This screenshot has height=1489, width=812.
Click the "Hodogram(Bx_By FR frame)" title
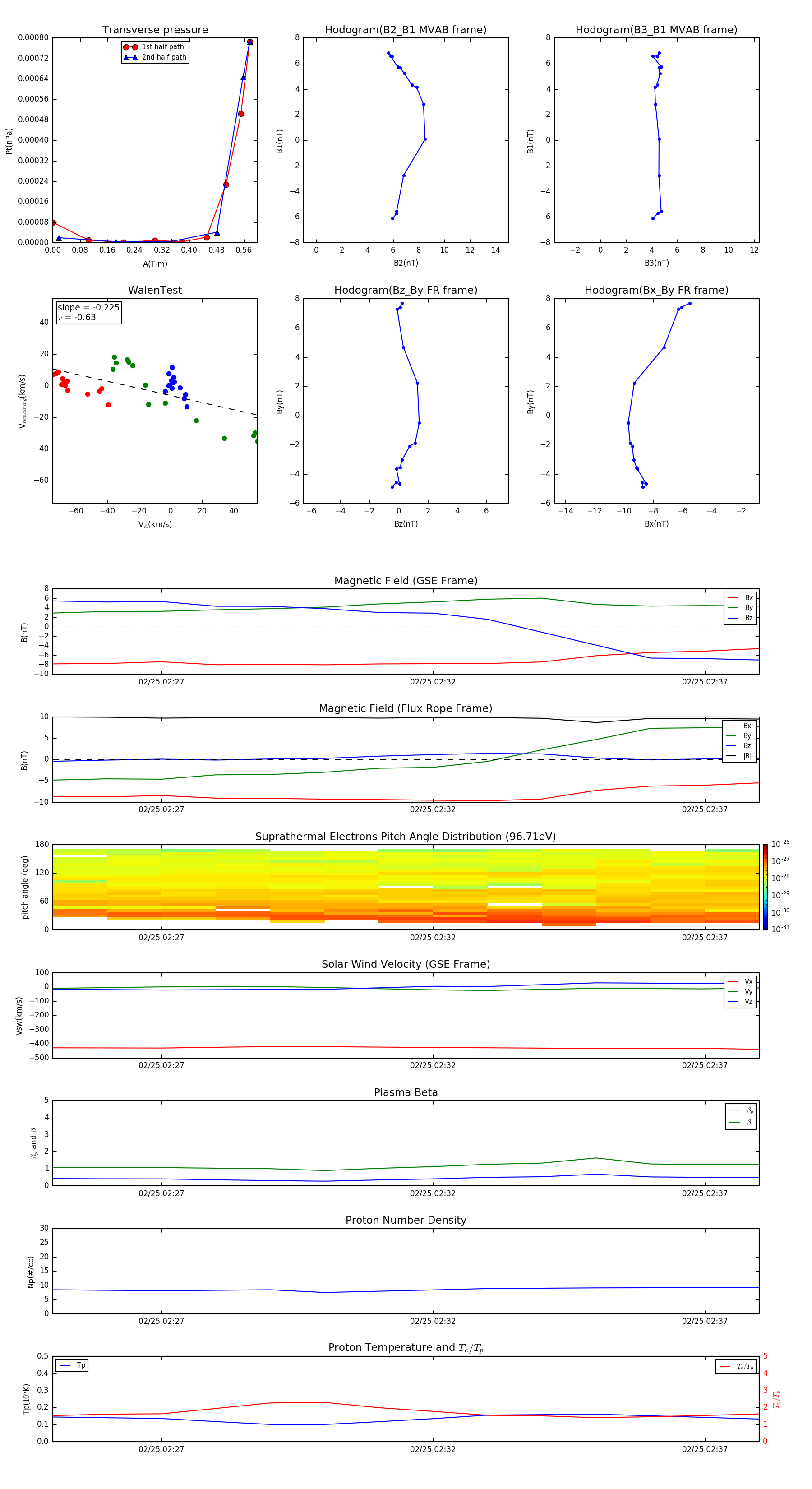click(656, 290)
